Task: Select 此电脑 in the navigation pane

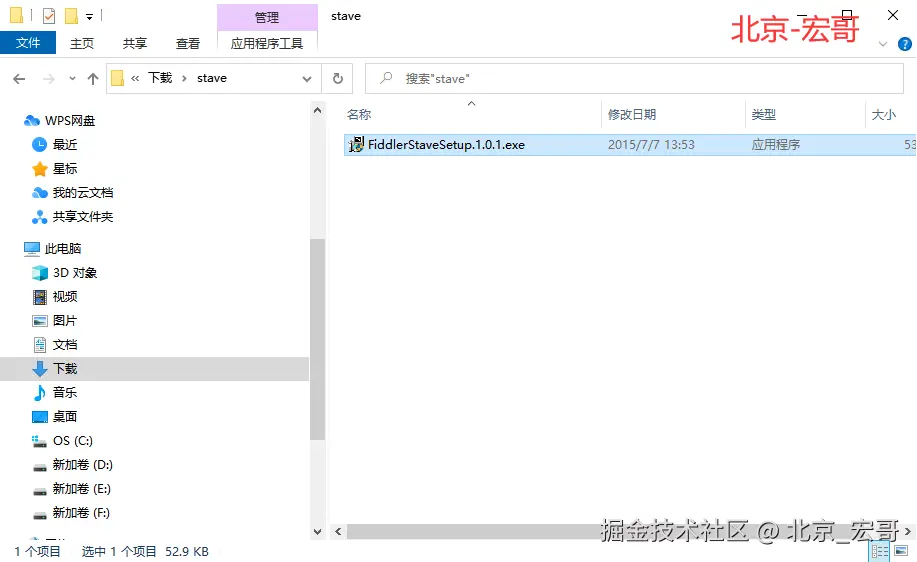Action: pos(63,249)
